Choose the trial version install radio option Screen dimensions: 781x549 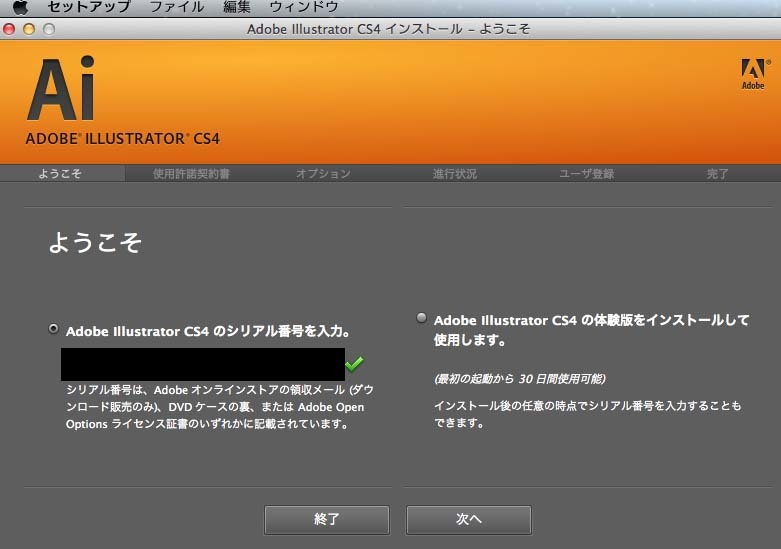[x=421, y=317]
